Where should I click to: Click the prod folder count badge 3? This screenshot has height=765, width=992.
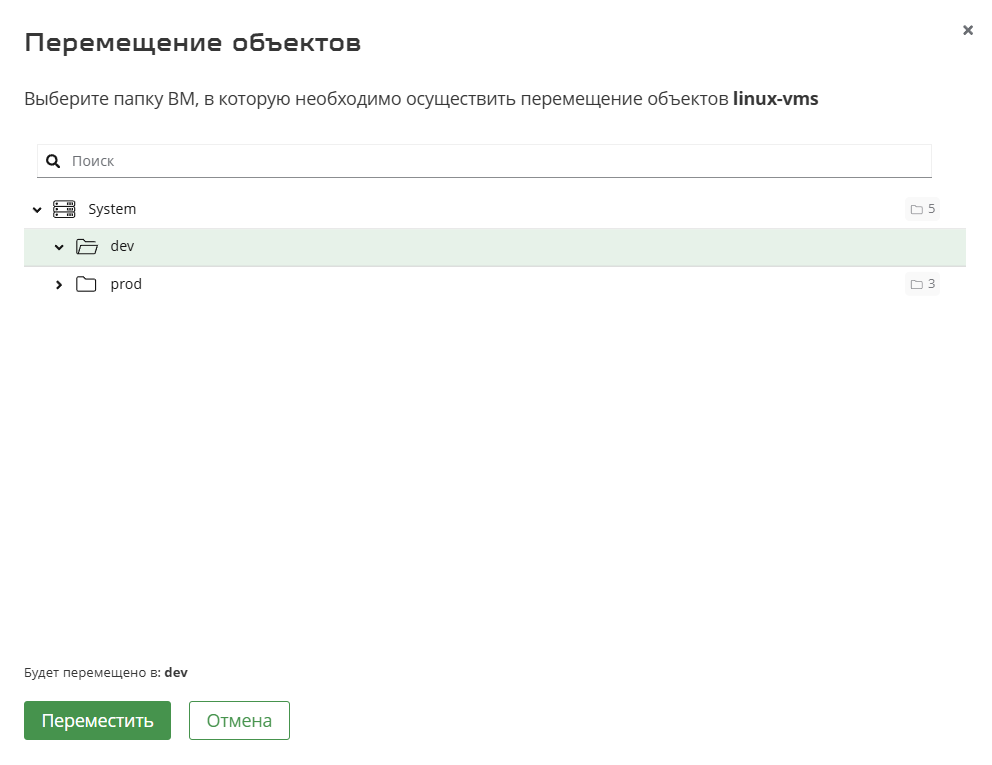point(922,284)
